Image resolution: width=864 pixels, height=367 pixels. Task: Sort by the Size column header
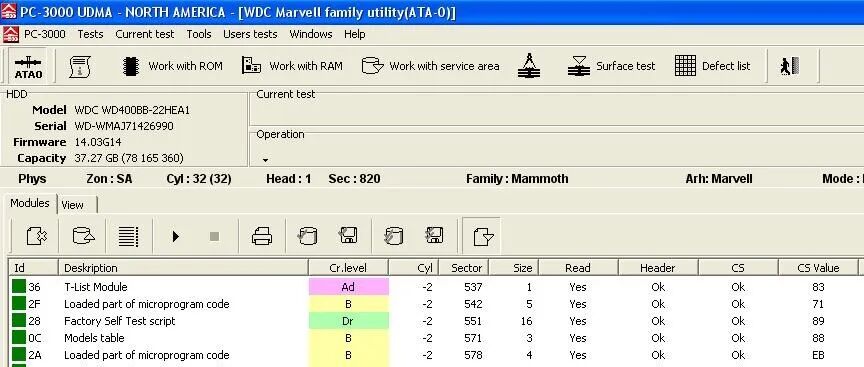(514, 268)
